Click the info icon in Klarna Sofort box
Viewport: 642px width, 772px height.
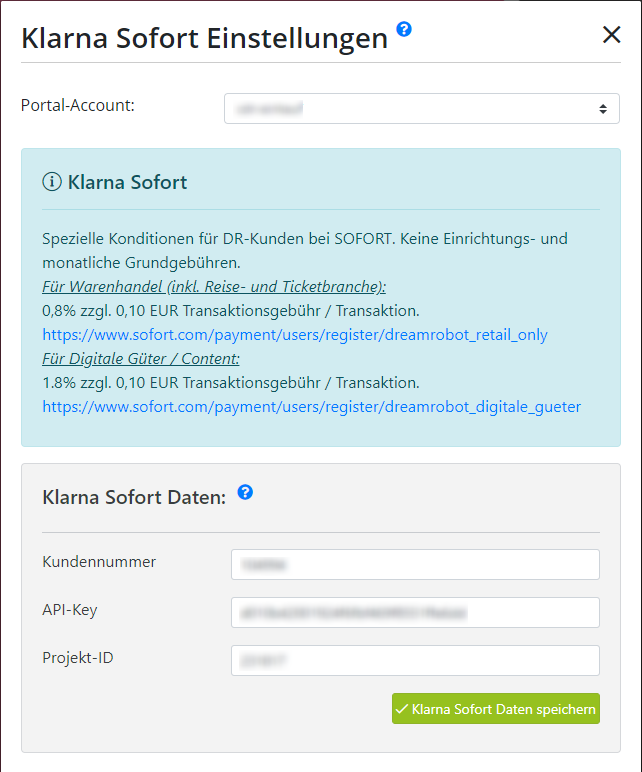(x=52, y=182)
